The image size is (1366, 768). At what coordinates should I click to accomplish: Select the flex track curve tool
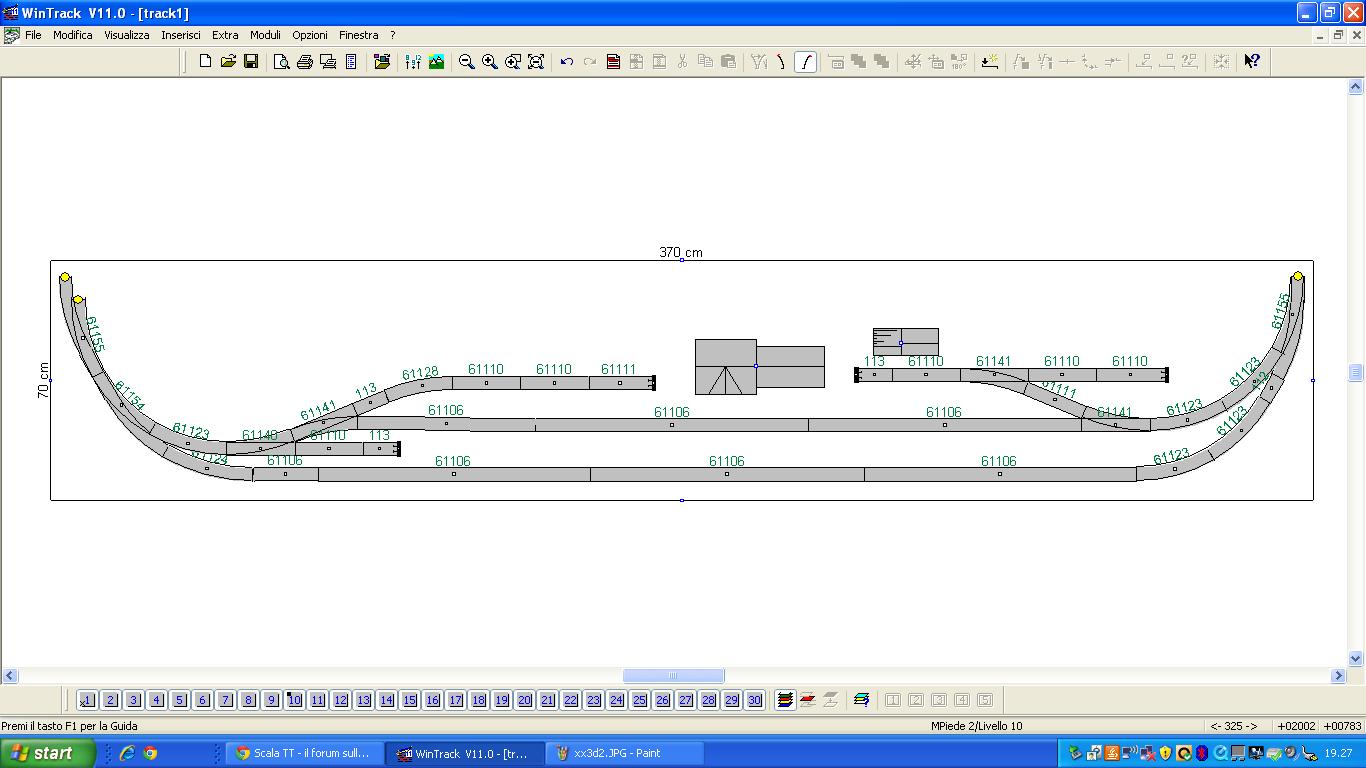tap(805, 61)
